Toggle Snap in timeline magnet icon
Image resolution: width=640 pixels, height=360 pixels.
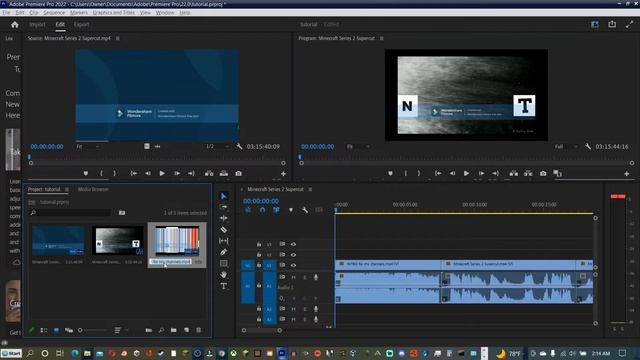click(262, 210)
